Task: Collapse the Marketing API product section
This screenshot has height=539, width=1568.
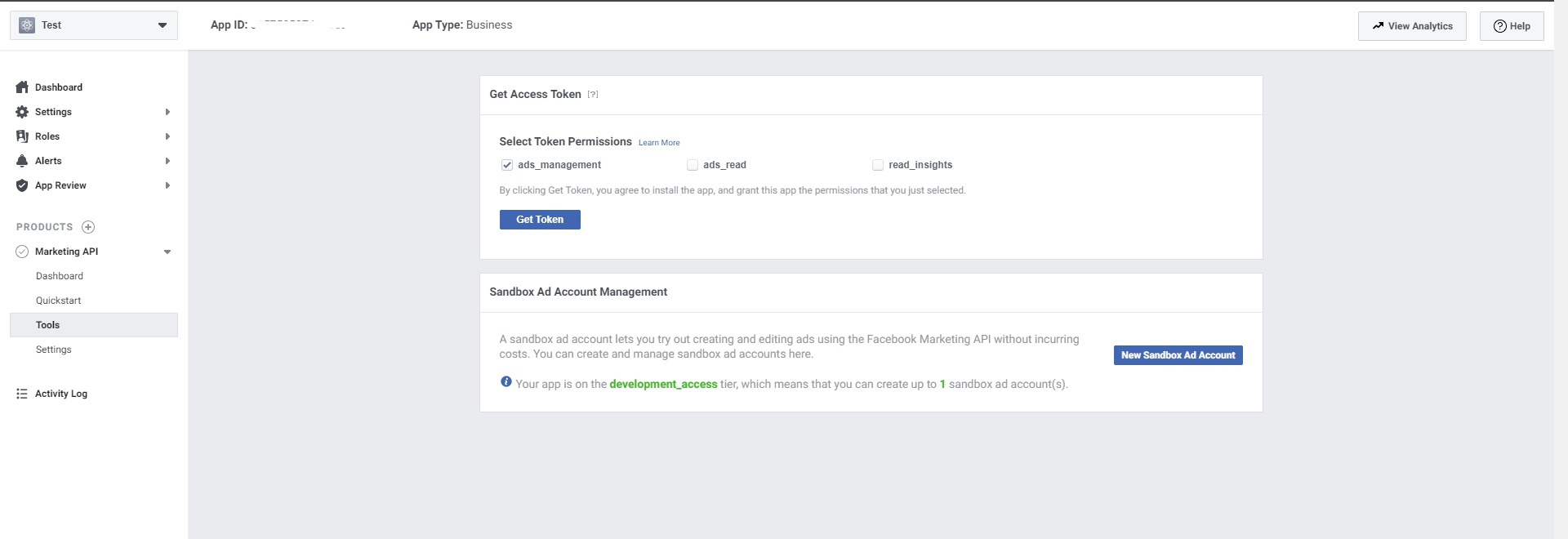Action: coord(167,252)
